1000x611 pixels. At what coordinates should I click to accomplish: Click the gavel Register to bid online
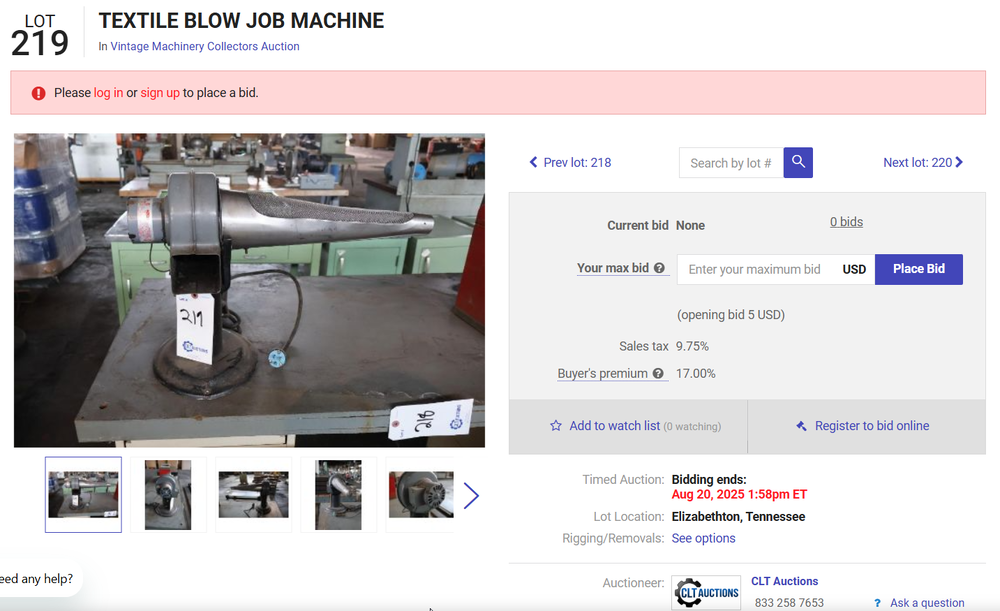[x=801, y=426]
